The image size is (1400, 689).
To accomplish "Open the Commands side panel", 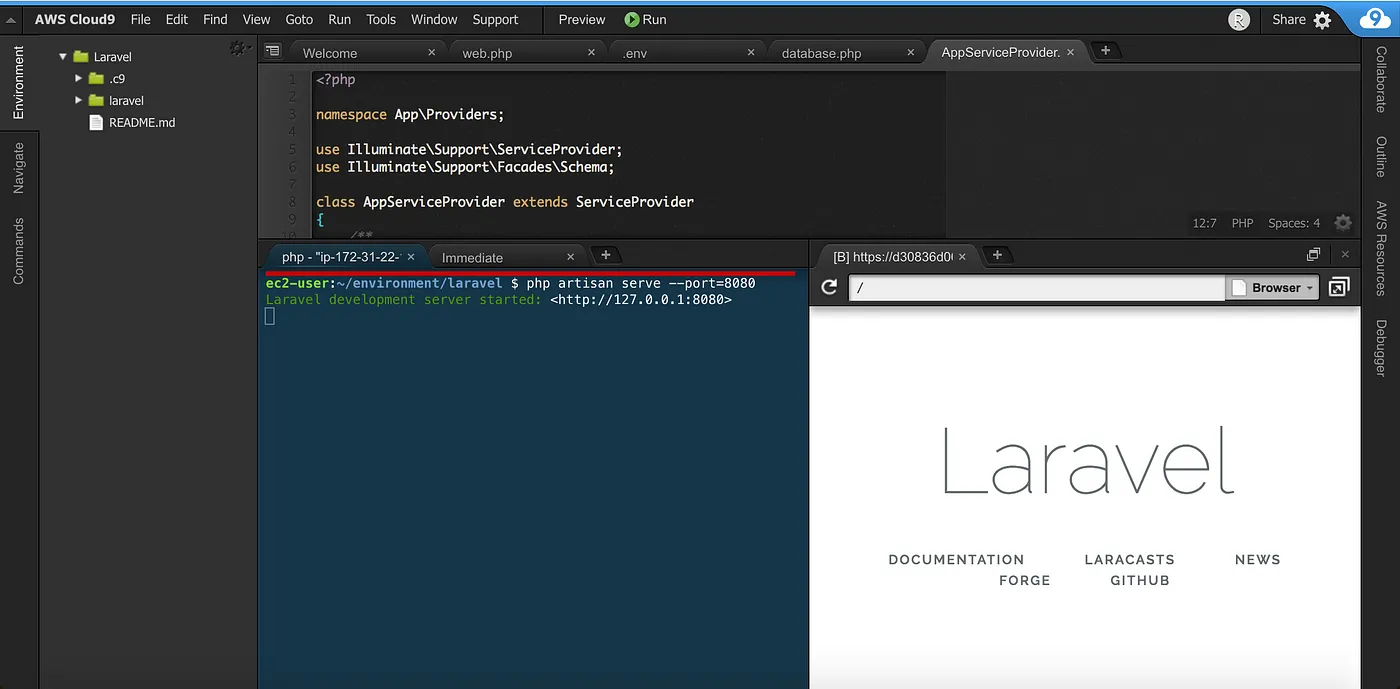I will click(18, 251).
